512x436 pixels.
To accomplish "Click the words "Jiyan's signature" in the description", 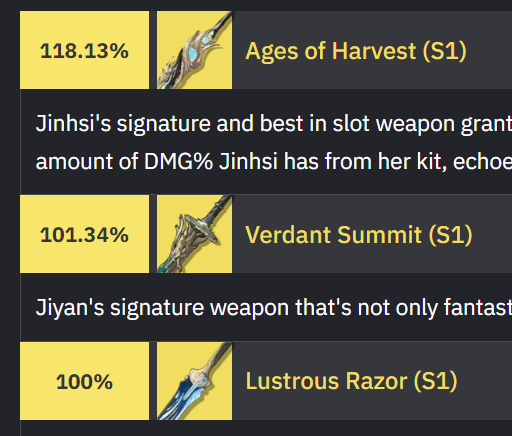I will [x=120, y=308].
